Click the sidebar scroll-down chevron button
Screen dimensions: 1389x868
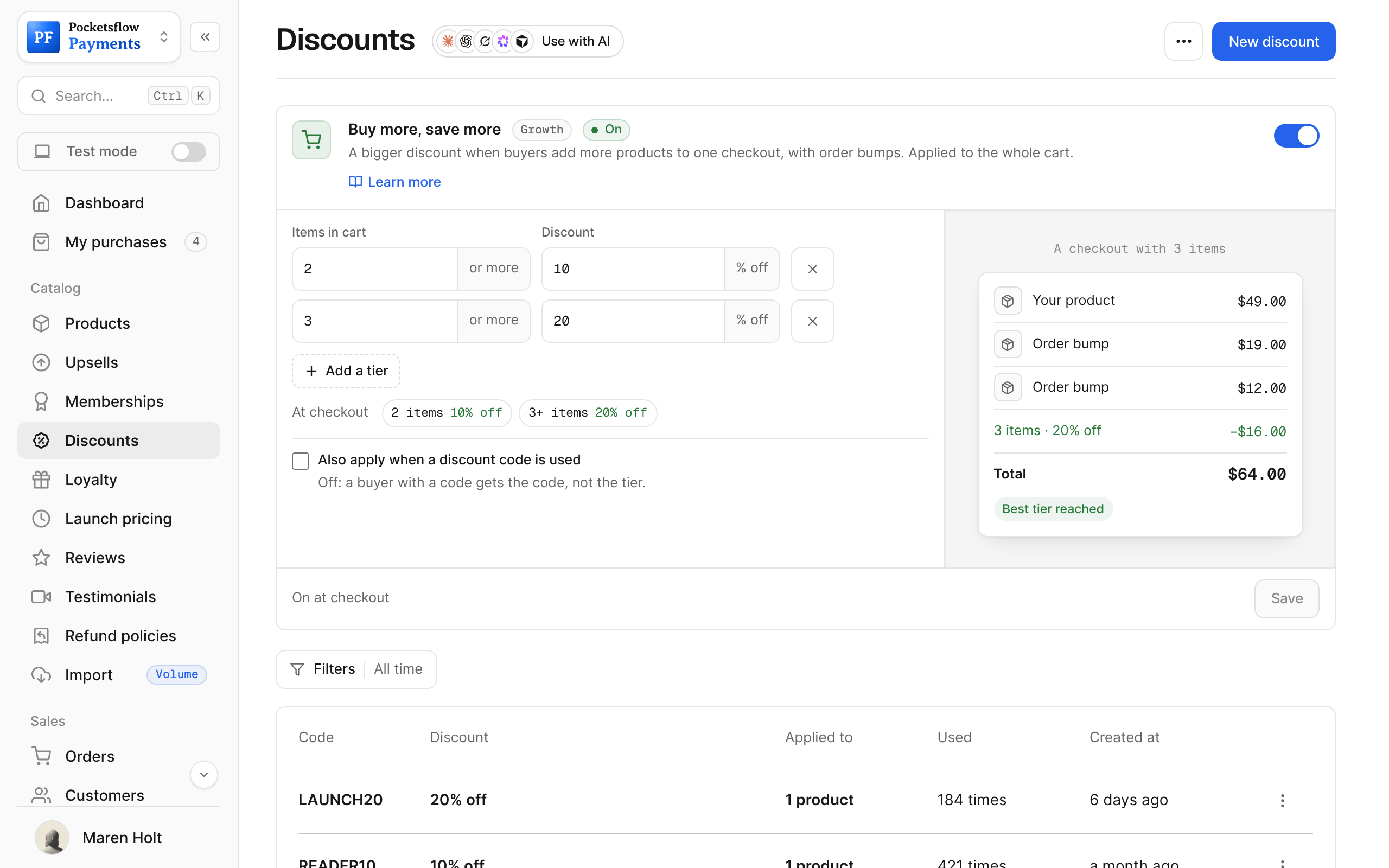coord(204,775)
